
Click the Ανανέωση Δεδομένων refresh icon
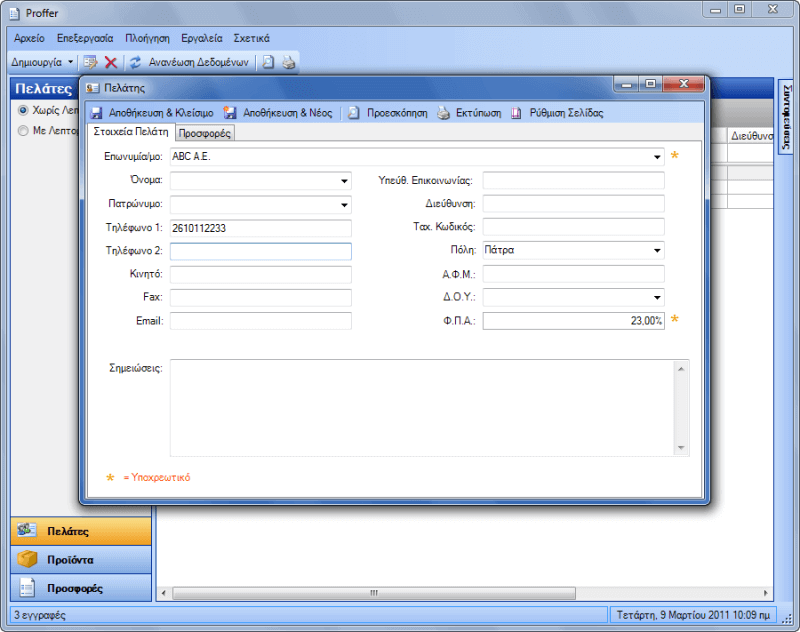coord(135,62)
